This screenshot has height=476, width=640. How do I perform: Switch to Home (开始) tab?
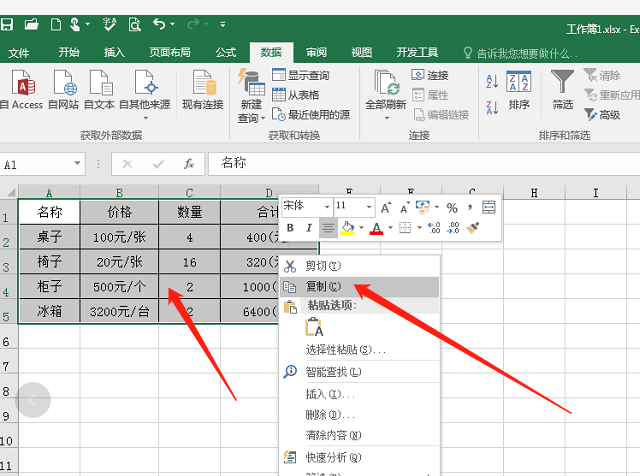click(x=69, y=52)
